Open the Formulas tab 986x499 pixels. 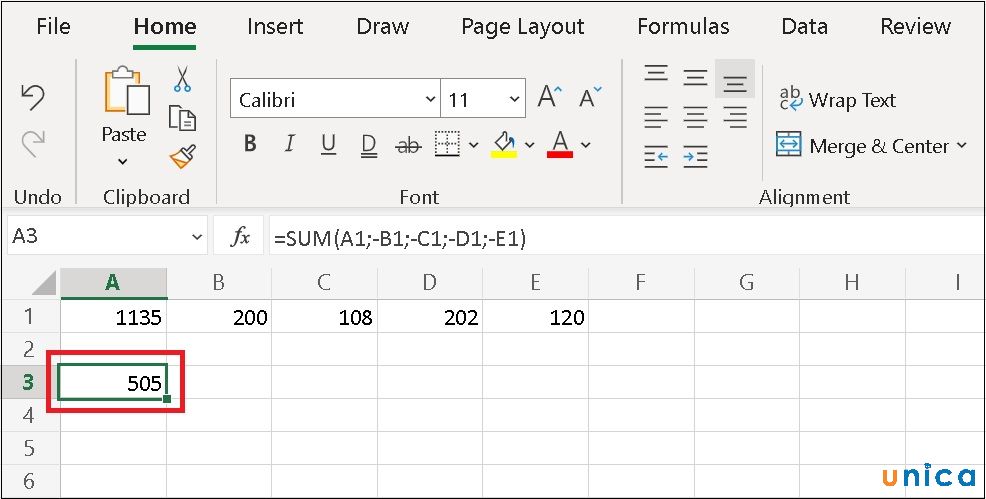(x=683, y=27)
